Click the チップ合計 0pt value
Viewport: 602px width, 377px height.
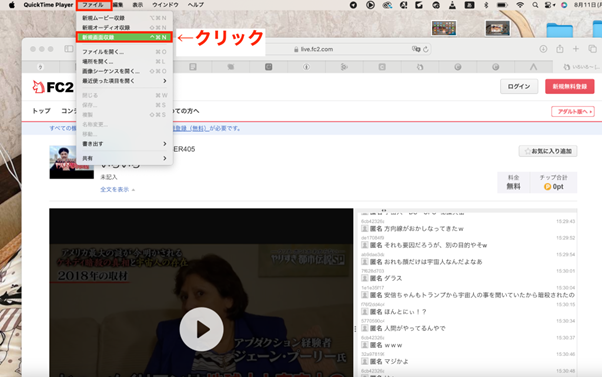553,187
